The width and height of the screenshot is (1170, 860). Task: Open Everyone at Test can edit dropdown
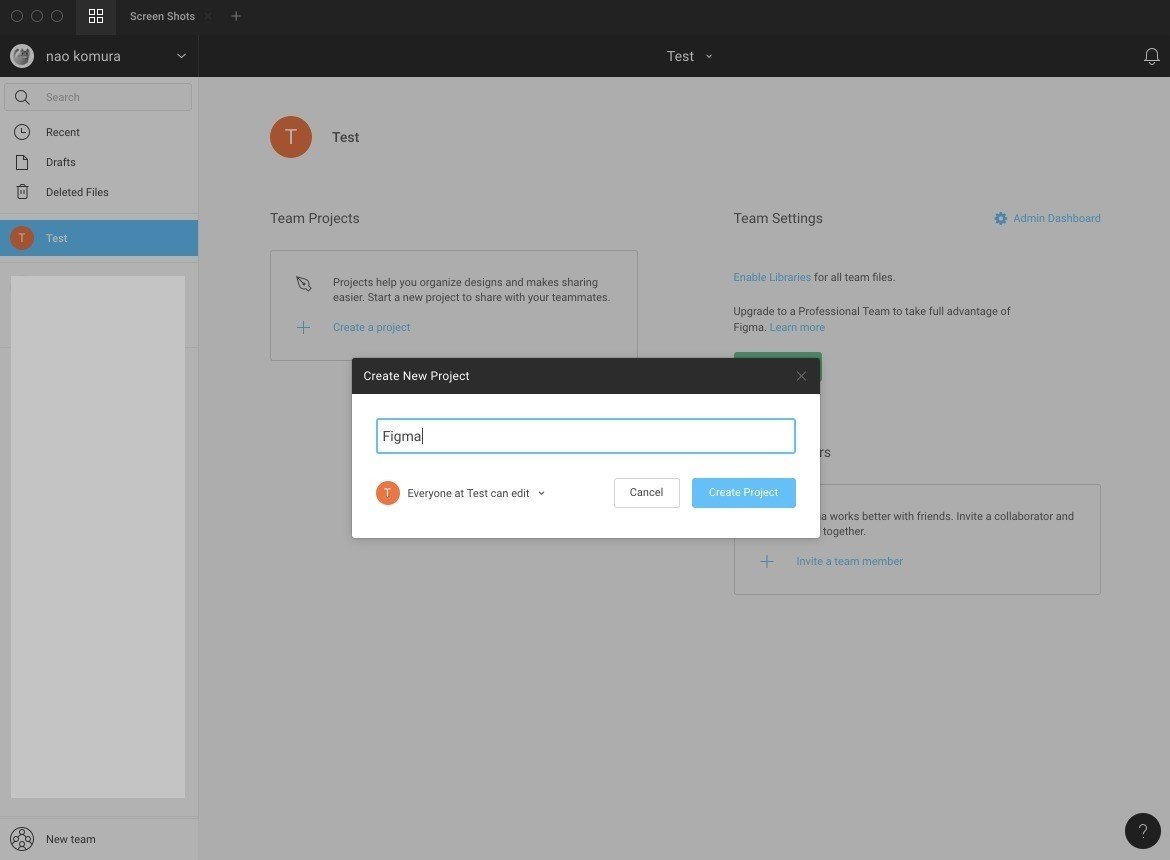click(x=475, y=493)
